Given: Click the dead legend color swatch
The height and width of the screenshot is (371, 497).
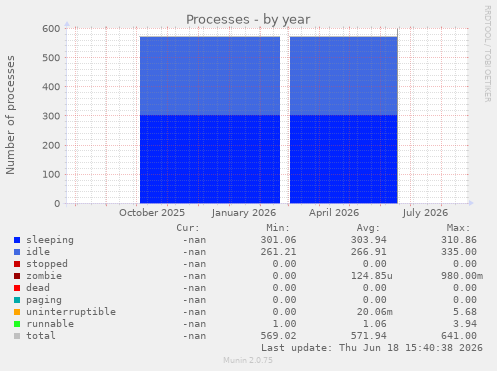Looking at the screenshot, I should coord(17,288).
